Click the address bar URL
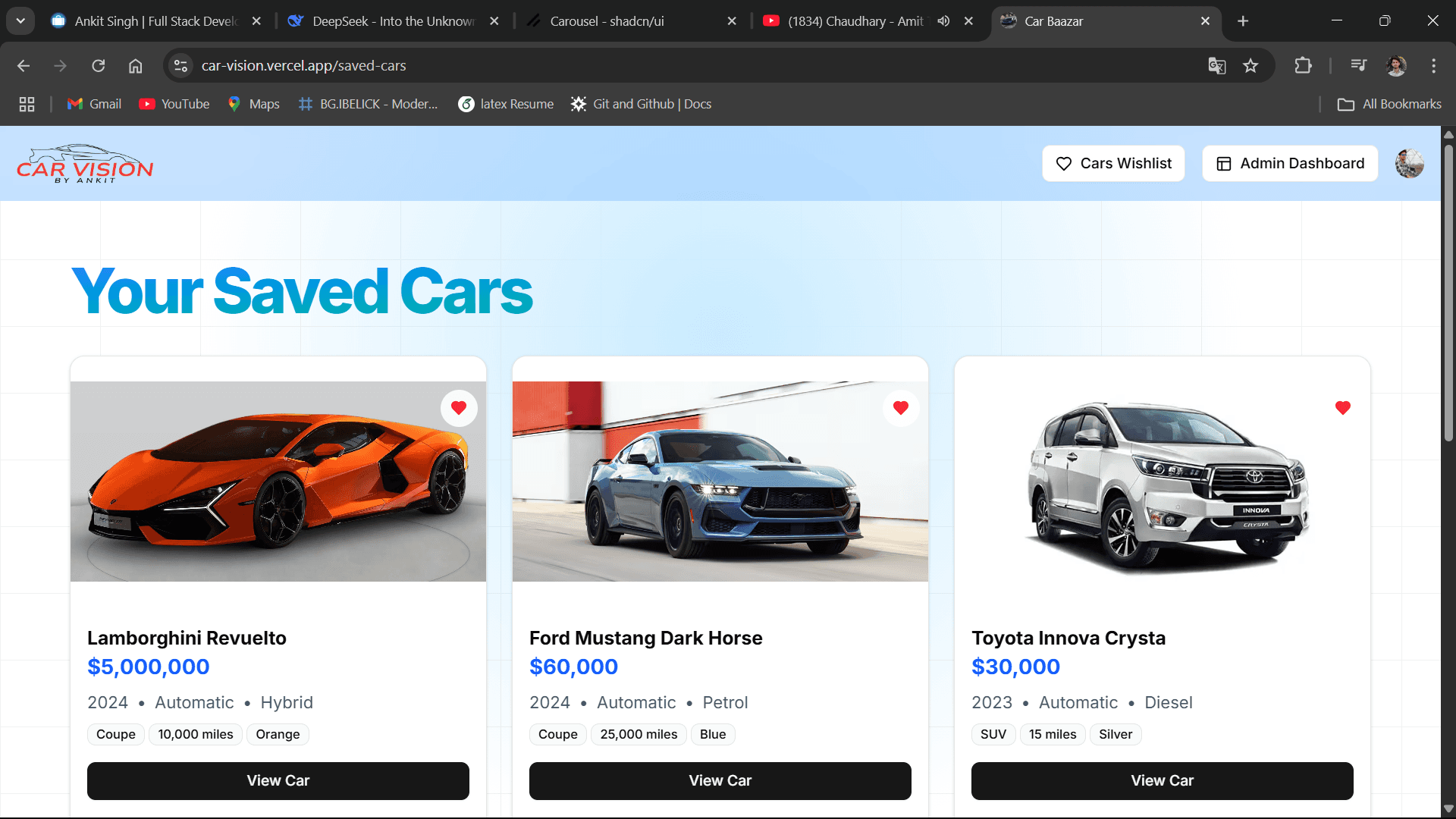The height and width of the screenshot is (819, 1456). pyautogui.click(x=303, y=66)
